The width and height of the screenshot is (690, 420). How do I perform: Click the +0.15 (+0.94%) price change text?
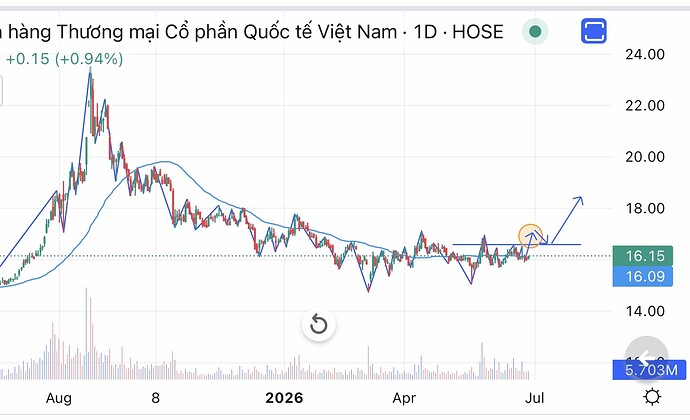[64, 59]
